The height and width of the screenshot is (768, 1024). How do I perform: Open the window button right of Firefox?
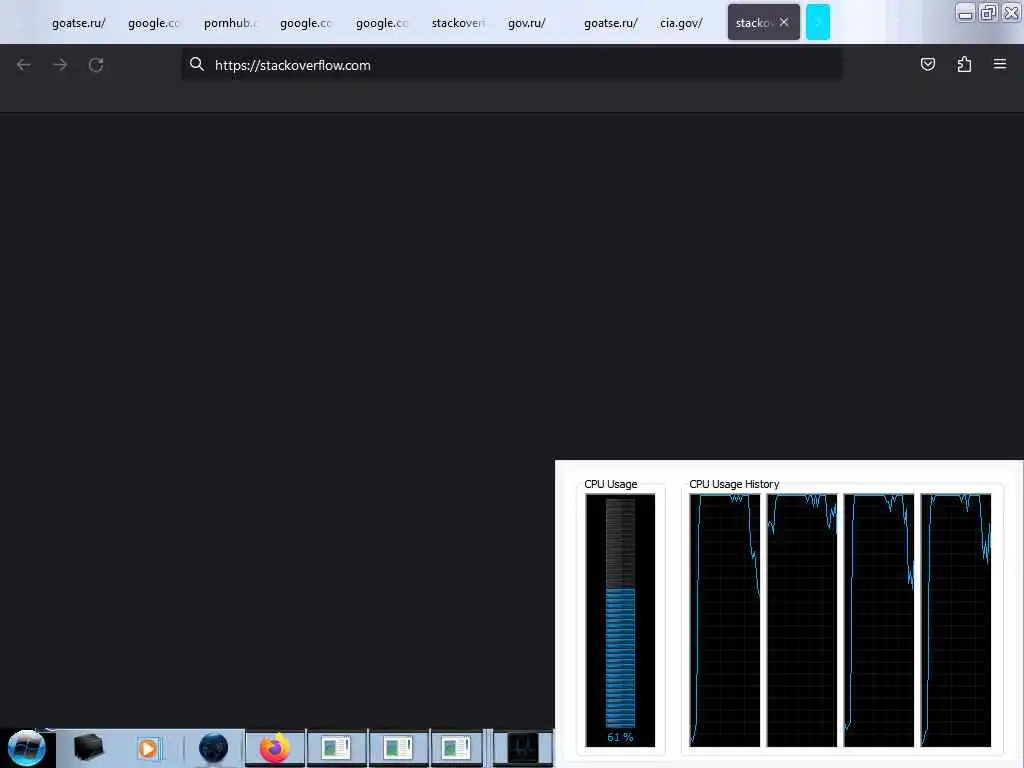tap(336, 748)
